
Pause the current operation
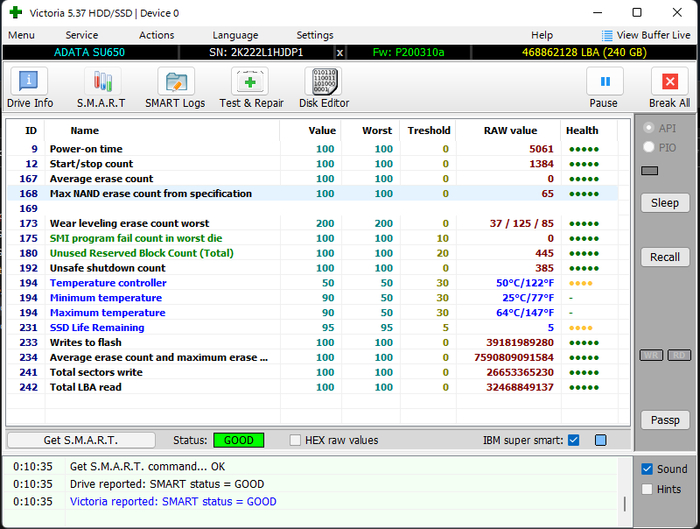coord(604,88)
